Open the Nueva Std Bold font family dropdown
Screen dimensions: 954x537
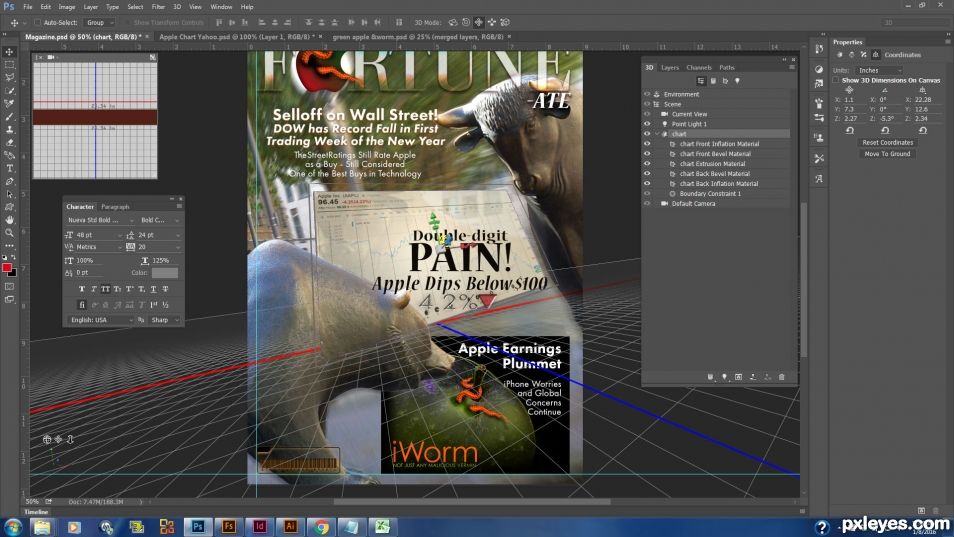101,220
